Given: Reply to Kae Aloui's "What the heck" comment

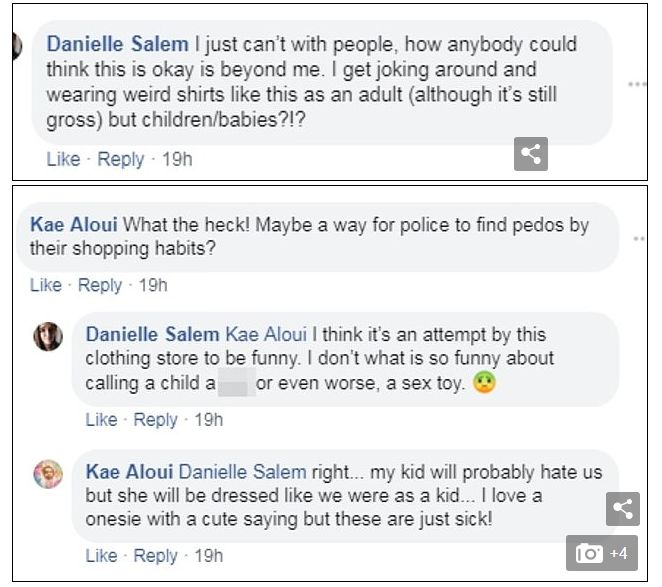Looking at the screenshot, I should [x=100, y=285].
